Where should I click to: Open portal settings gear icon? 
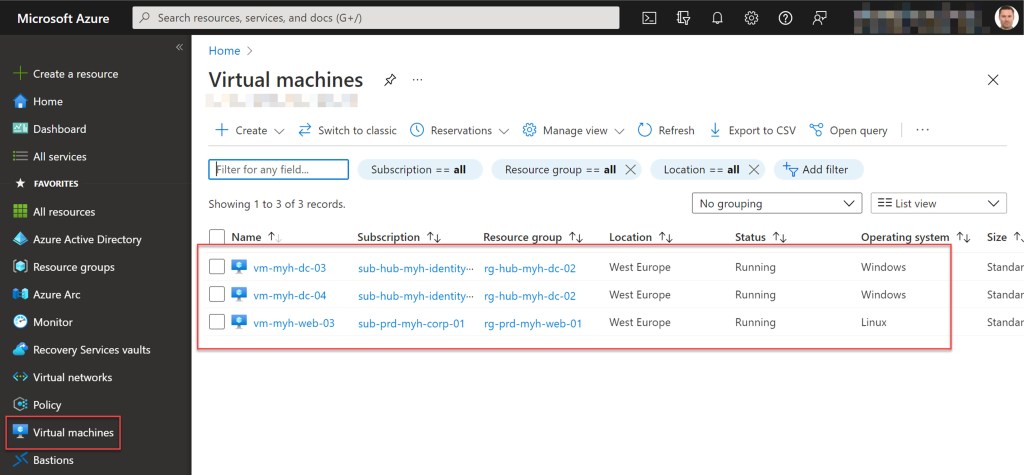(x=751, y=18)
